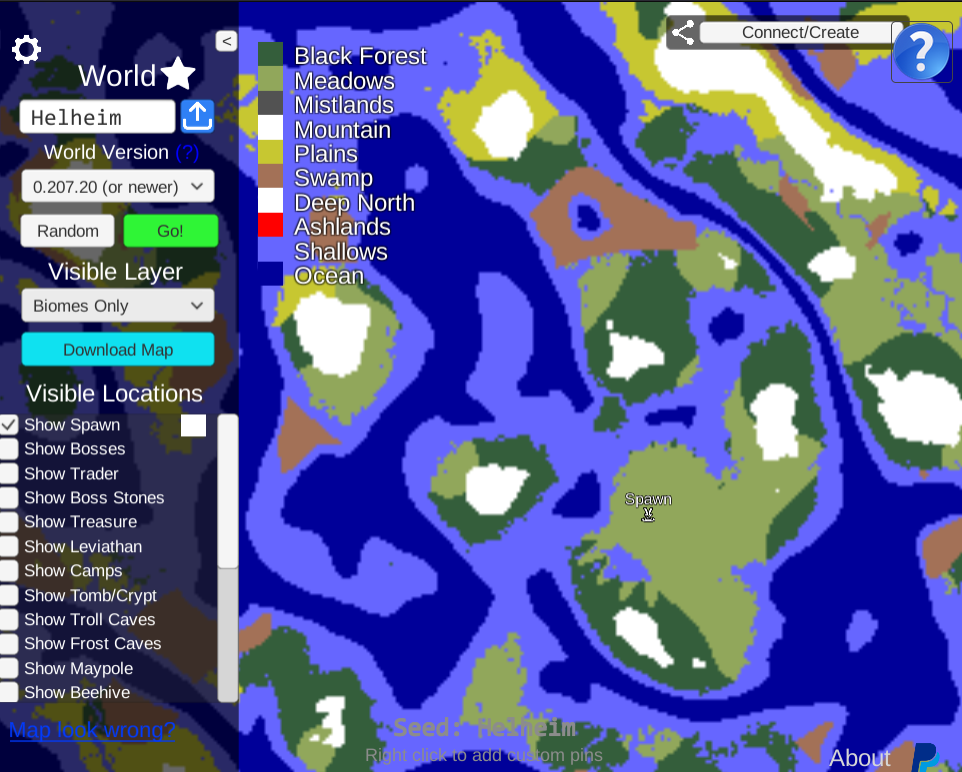962x772 pixels.
Task: Click the Meadows legend swatch
Action: coord(270,79)
